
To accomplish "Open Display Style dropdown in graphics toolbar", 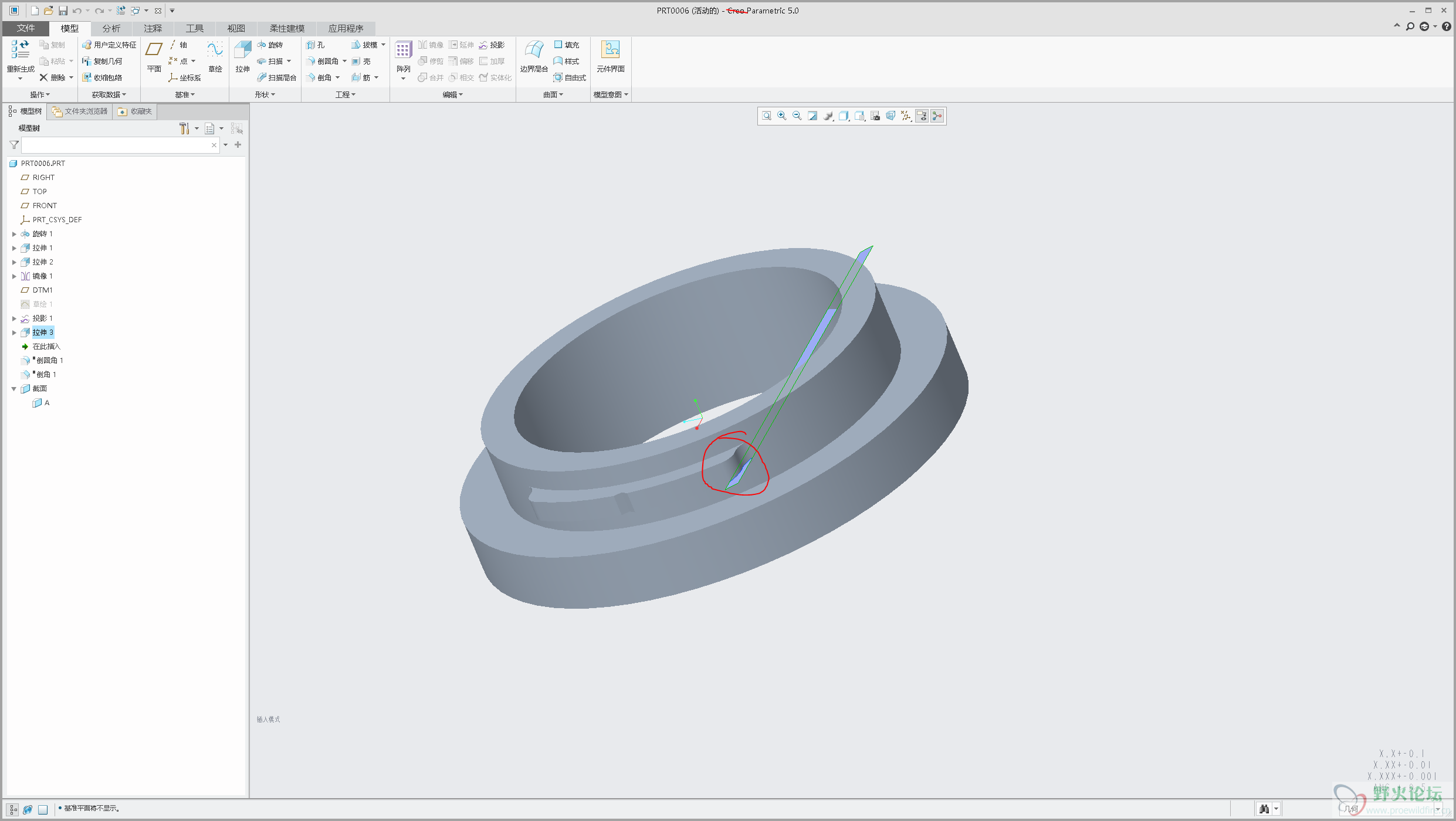I will tap(844, 116).
